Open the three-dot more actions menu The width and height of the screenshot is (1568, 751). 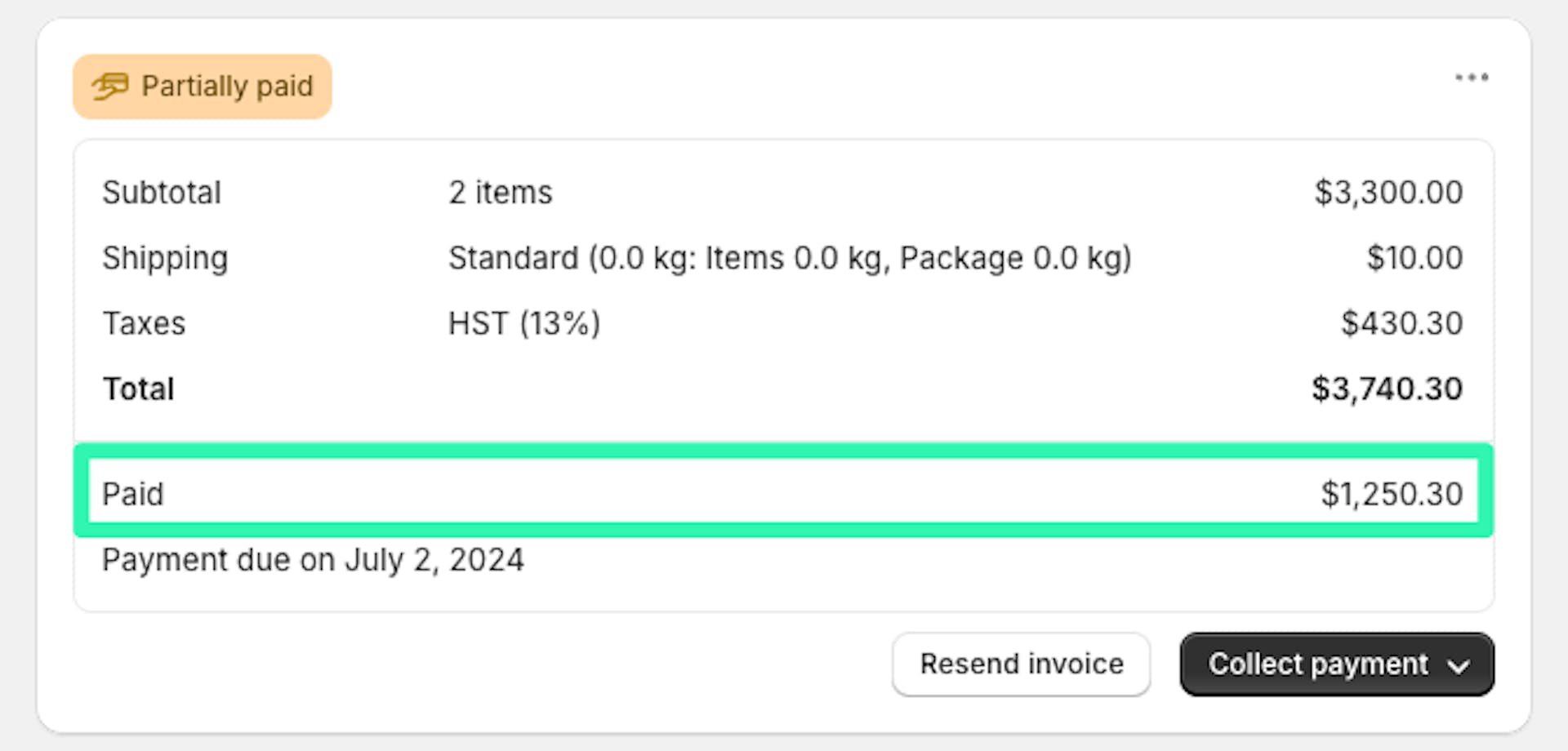[1472, 78]
